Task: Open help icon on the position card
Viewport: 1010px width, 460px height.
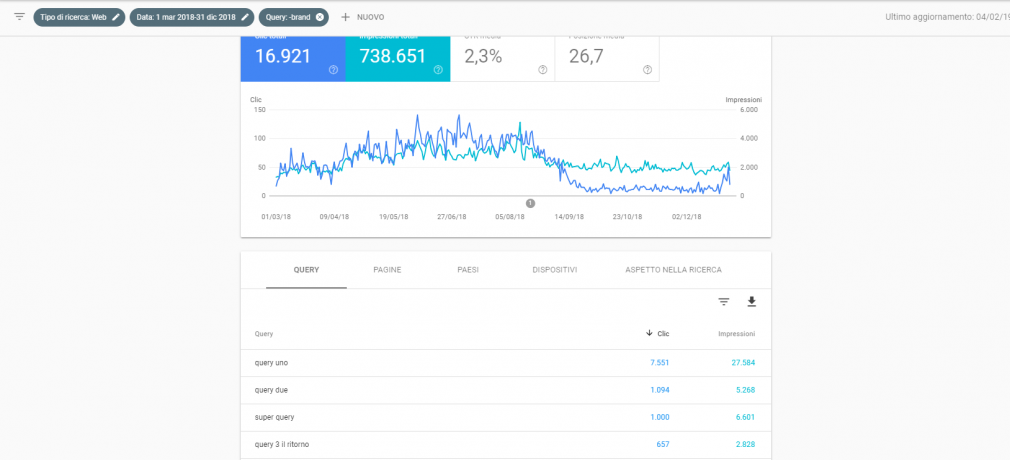Action: click(647, 70)
